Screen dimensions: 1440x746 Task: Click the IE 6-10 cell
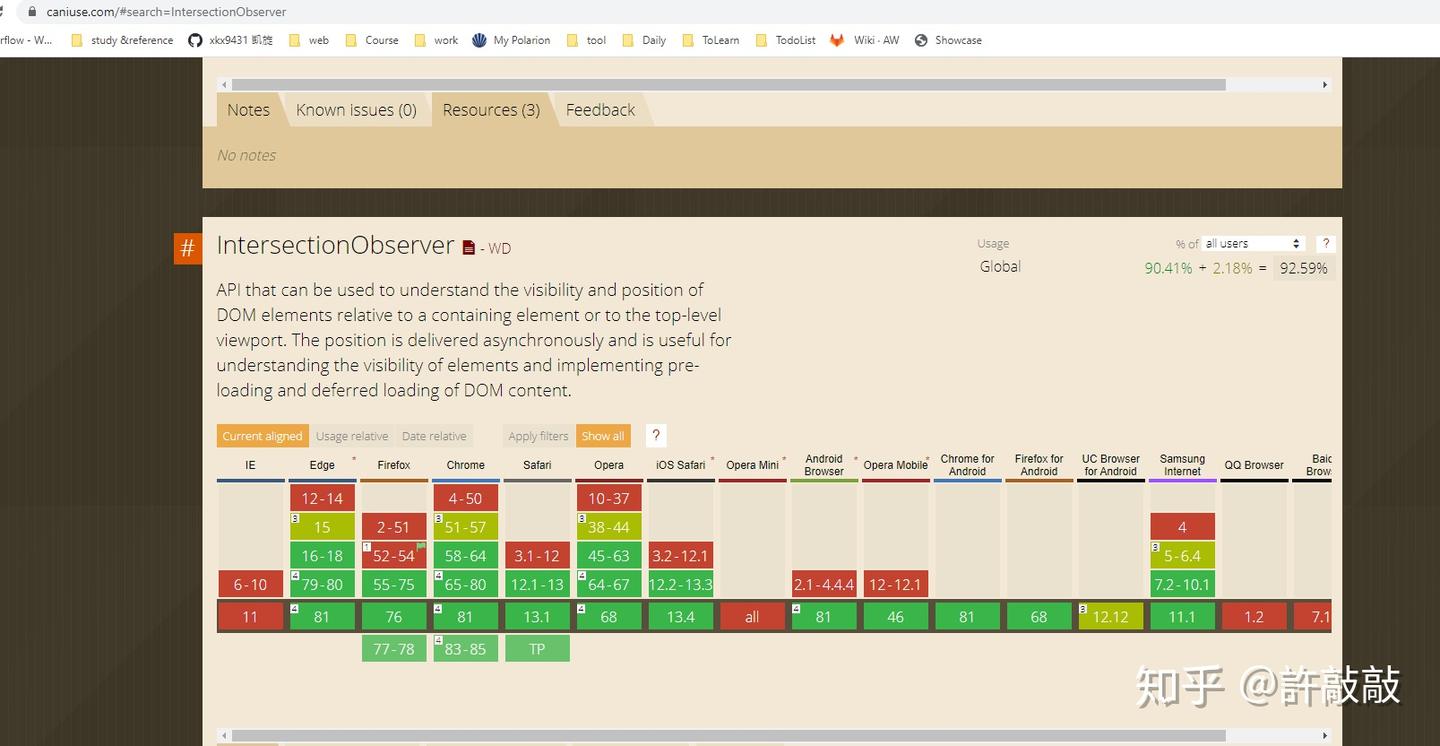[x=250, y=584]
